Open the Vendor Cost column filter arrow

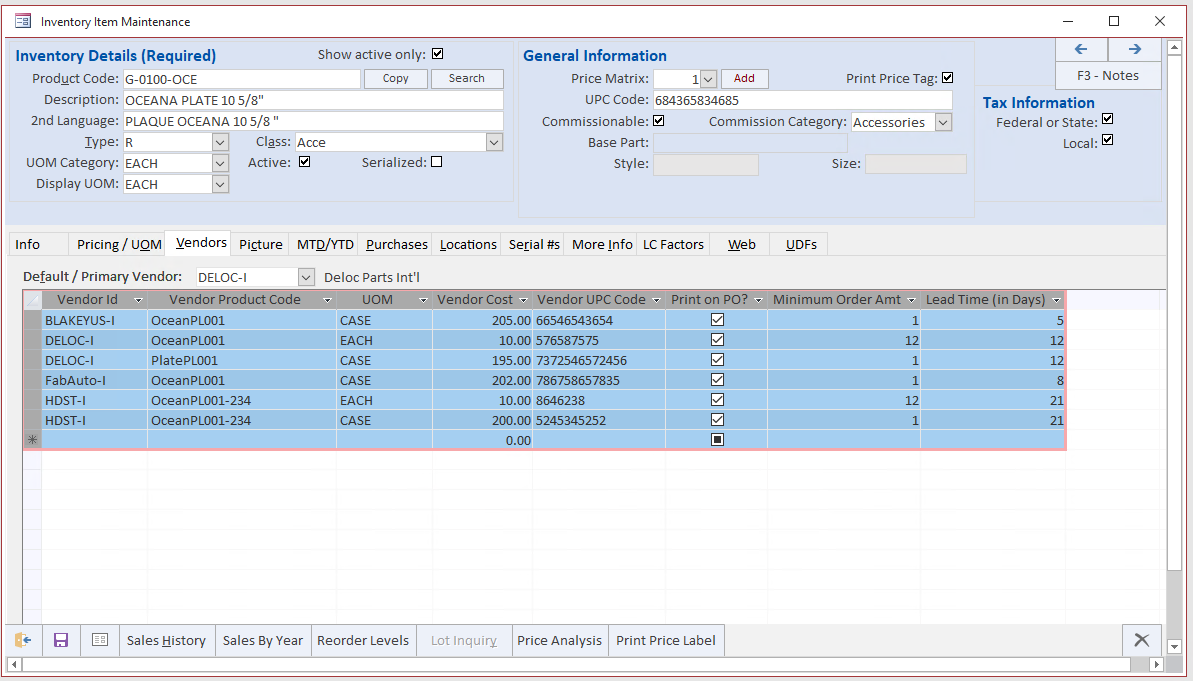pyautogui.click(x=522, y=300)
